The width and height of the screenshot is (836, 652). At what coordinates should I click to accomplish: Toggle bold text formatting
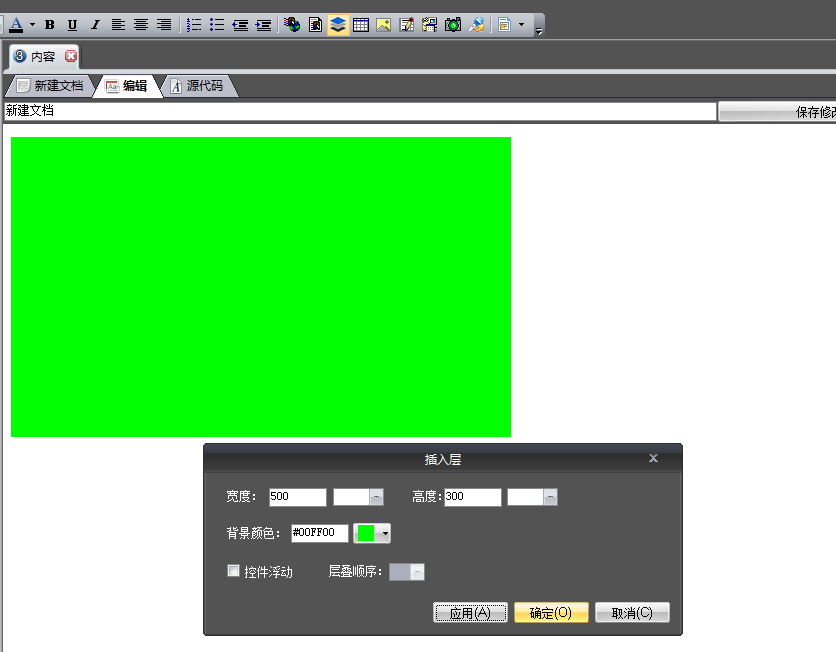click(x=49, y=25)
